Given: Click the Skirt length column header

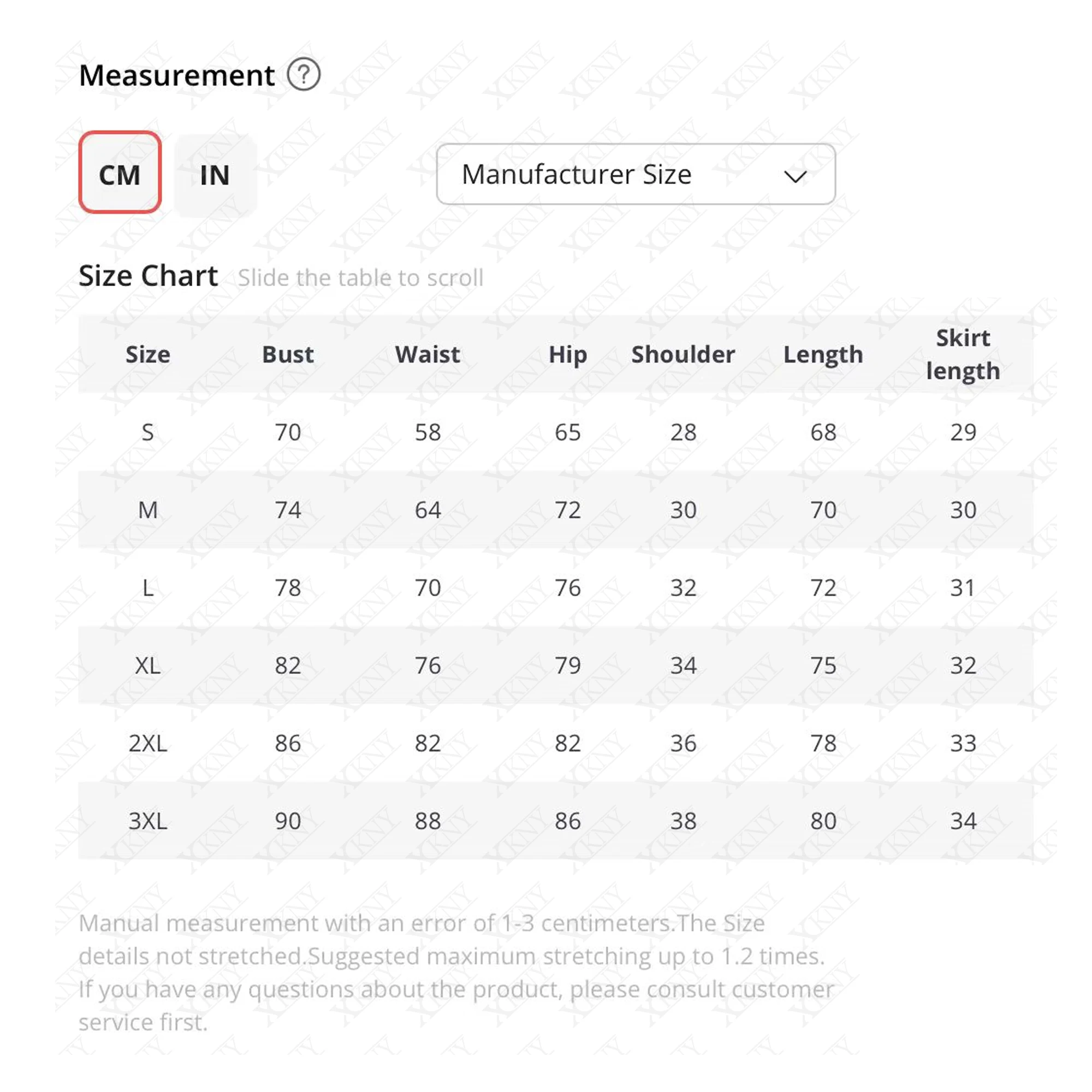Looking at the screenshot, I should point(963,354).
